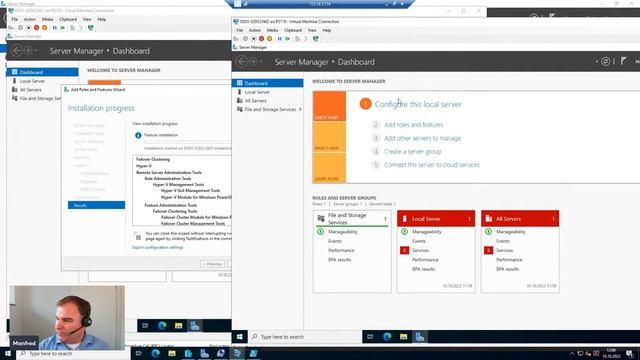Click Enhanced Session icon in right VM toolbar
Viewport: 640px width, 360px height.
(316, 39)
